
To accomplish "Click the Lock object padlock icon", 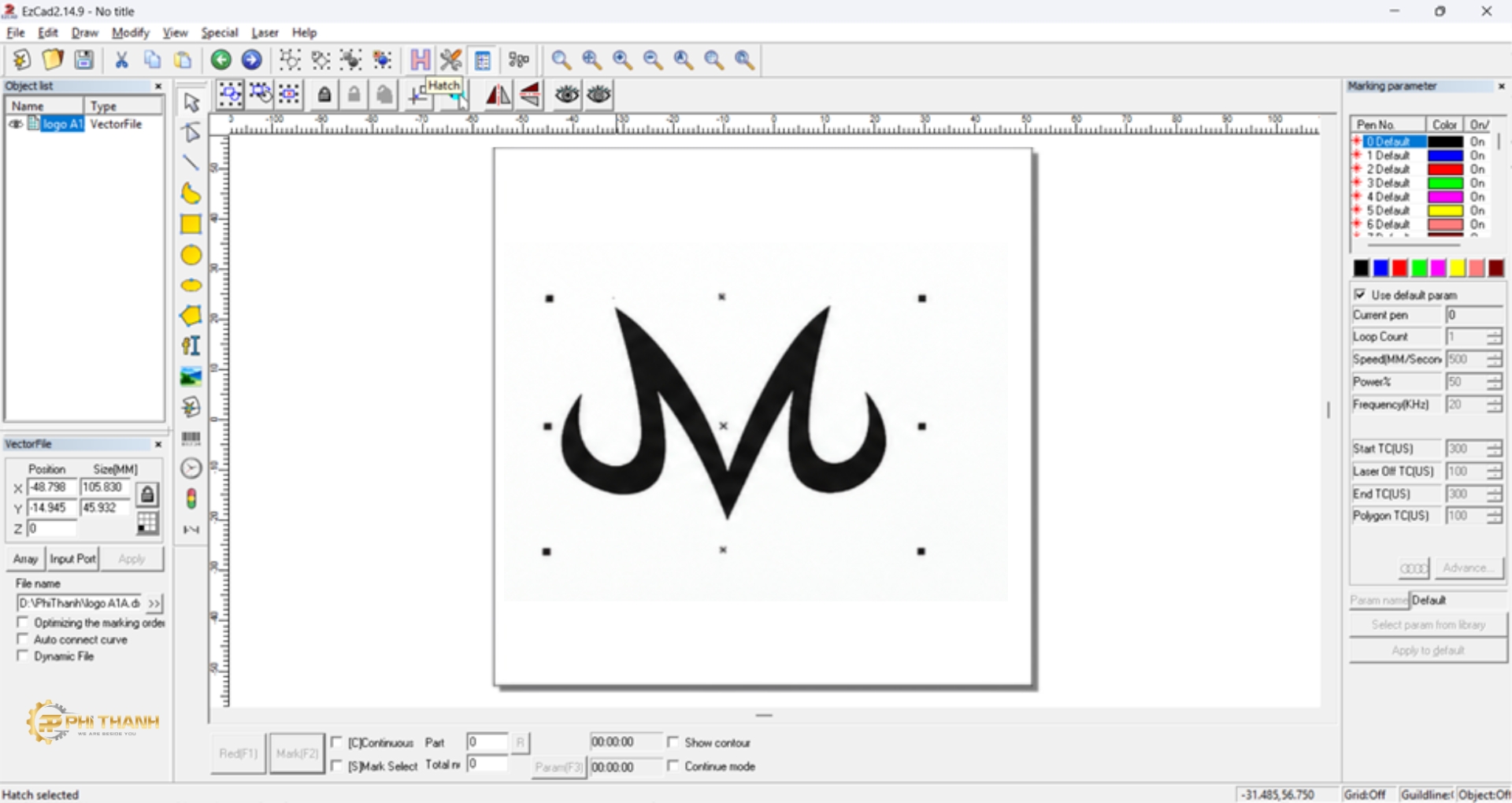I will [x=324, y=95].
